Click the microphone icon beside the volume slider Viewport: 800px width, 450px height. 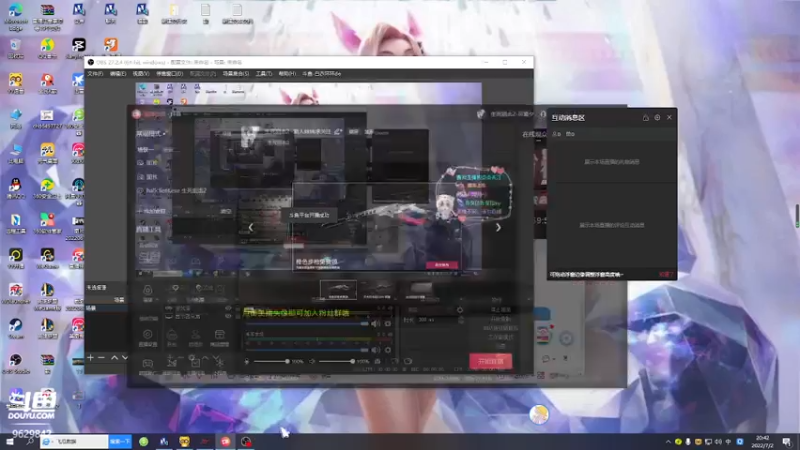pos(247,361)
